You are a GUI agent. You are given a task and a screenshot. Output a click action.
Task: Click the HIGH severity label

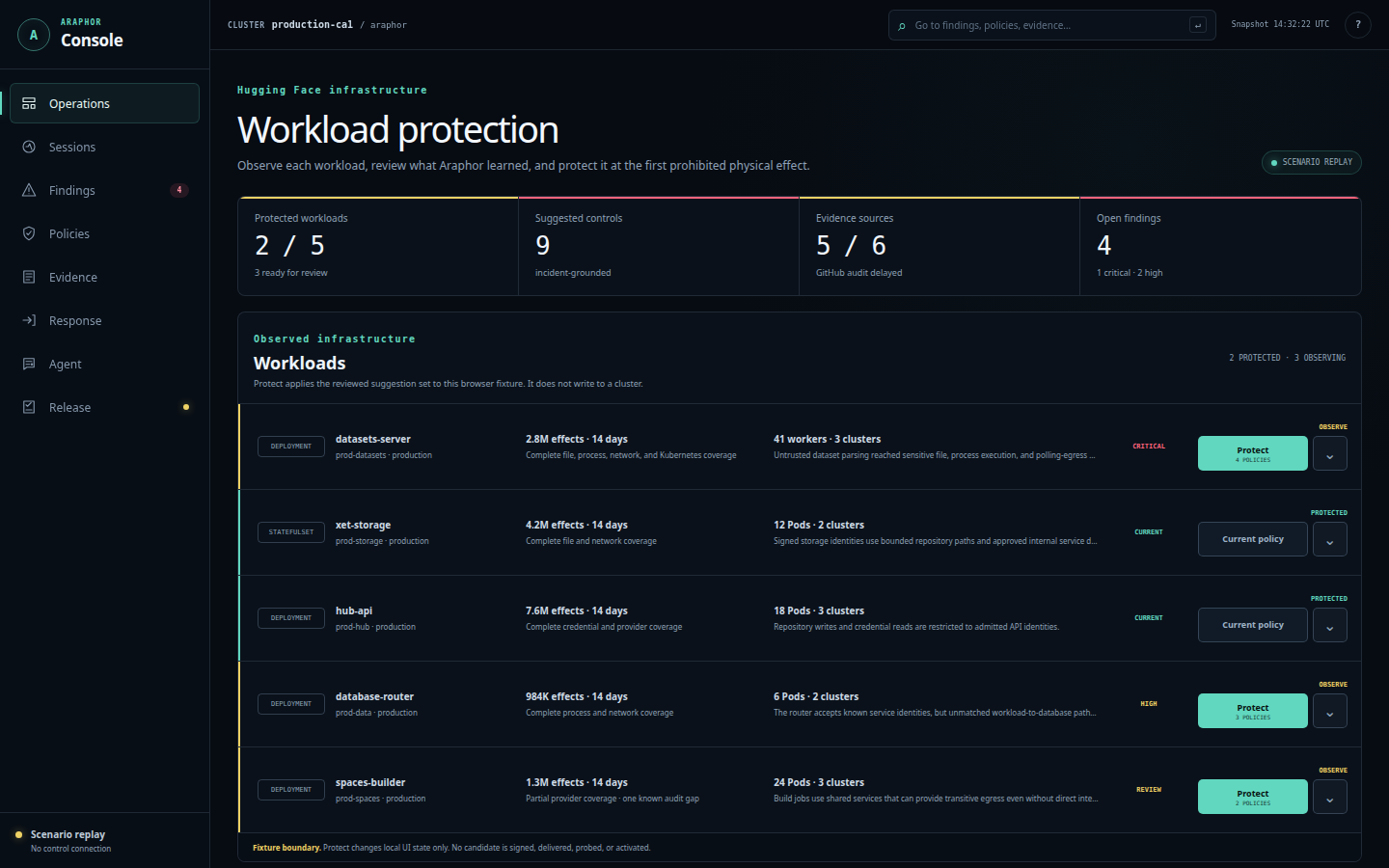coord(1149,704)
